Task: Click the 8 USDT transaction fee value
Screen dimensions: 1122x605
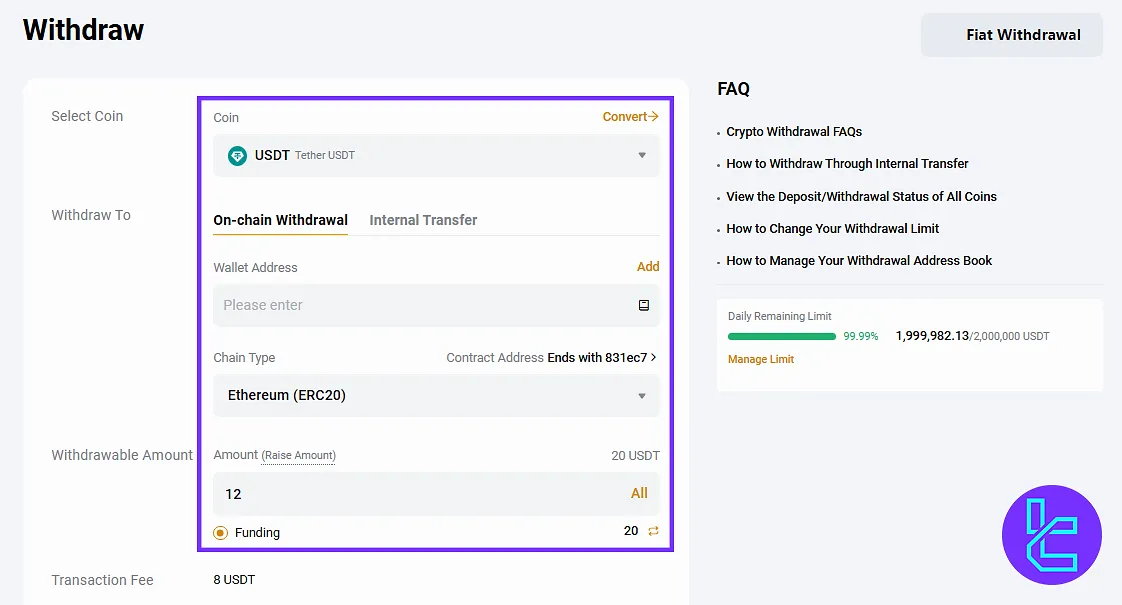Action: (234, 580)
